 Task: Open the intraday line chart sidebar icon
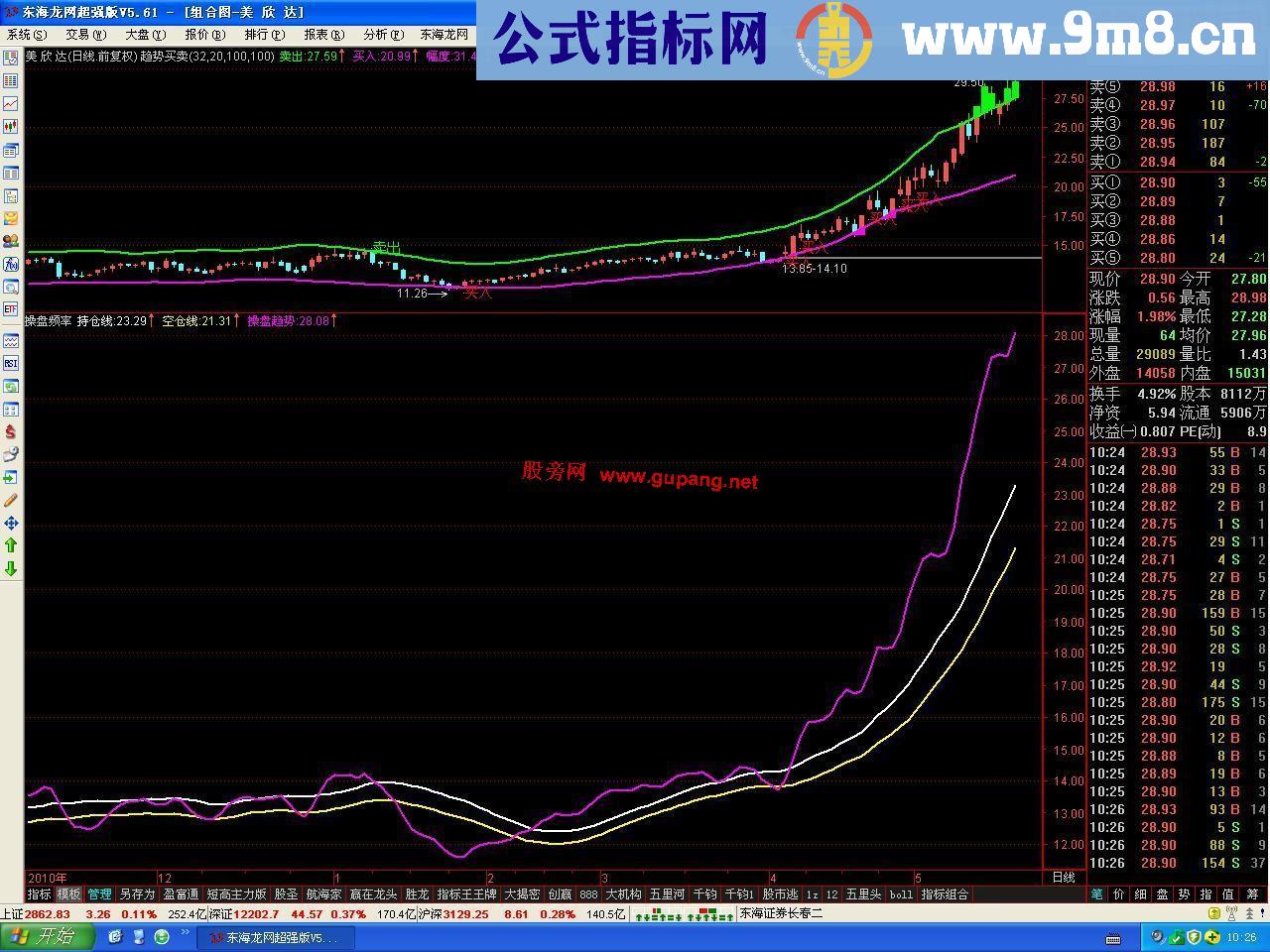click(x=11, y=104)
